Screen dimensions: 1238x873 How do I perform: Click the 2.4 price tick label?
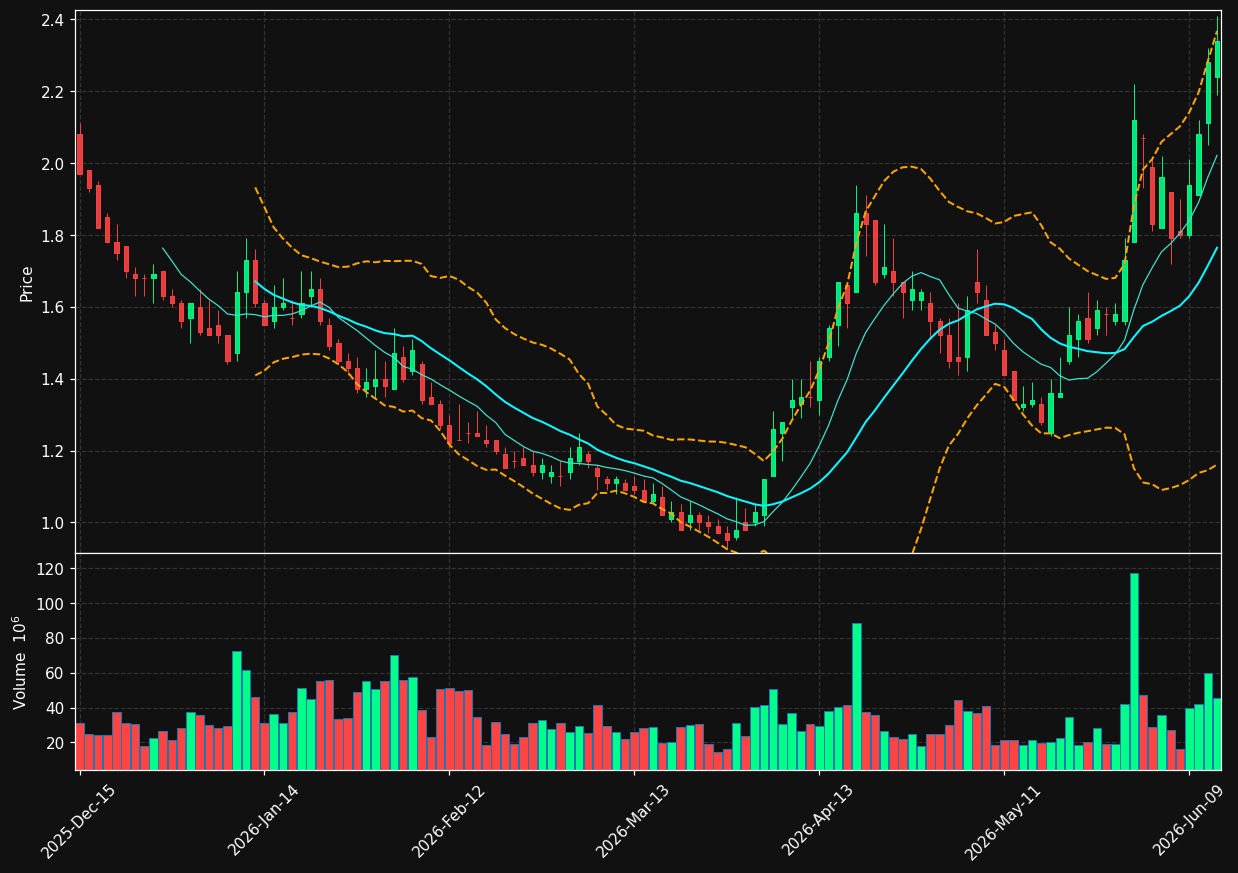55,20
